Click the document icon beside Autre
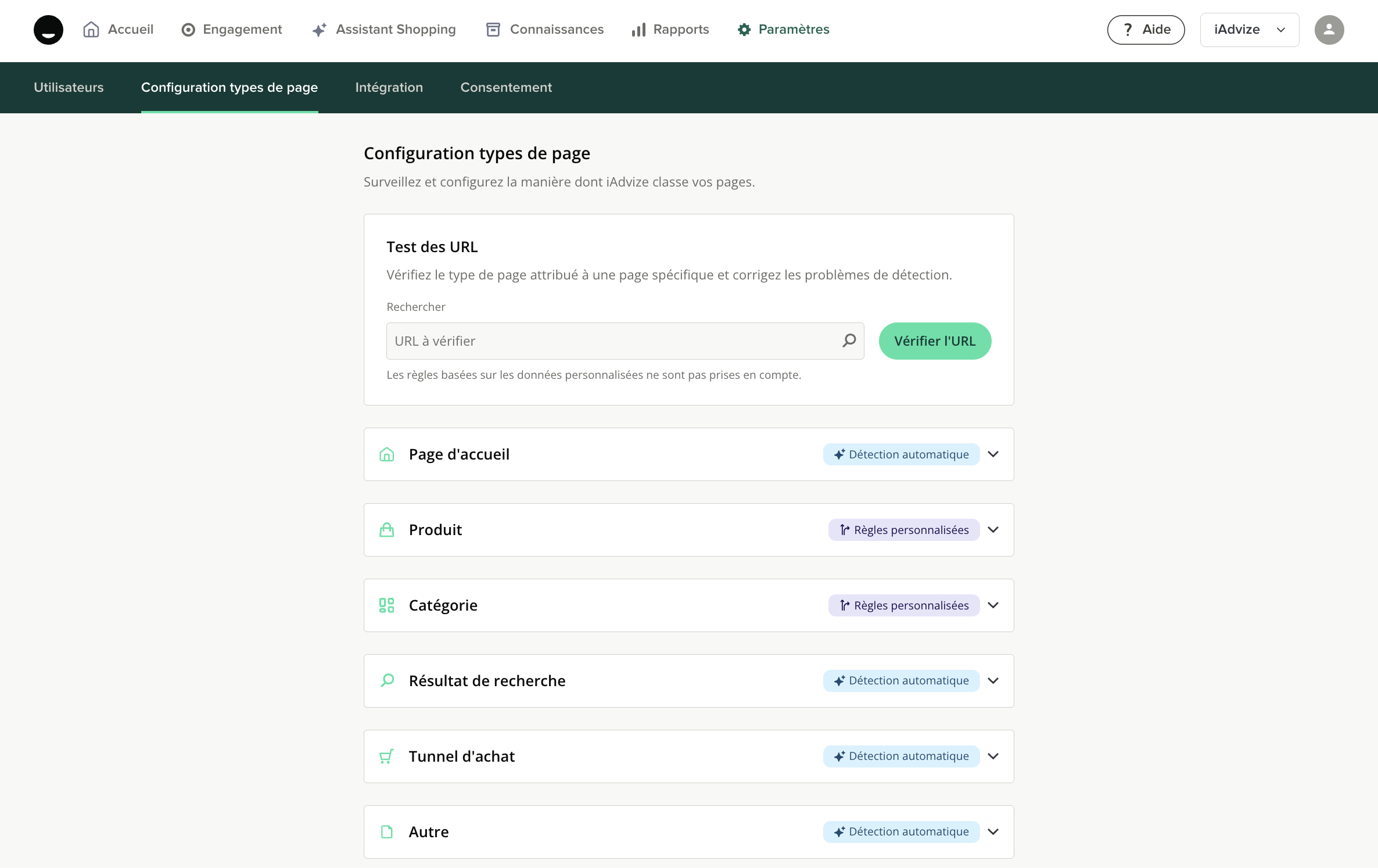The height and width of the screenshot is (868, 1378). (x=386, y=832)
